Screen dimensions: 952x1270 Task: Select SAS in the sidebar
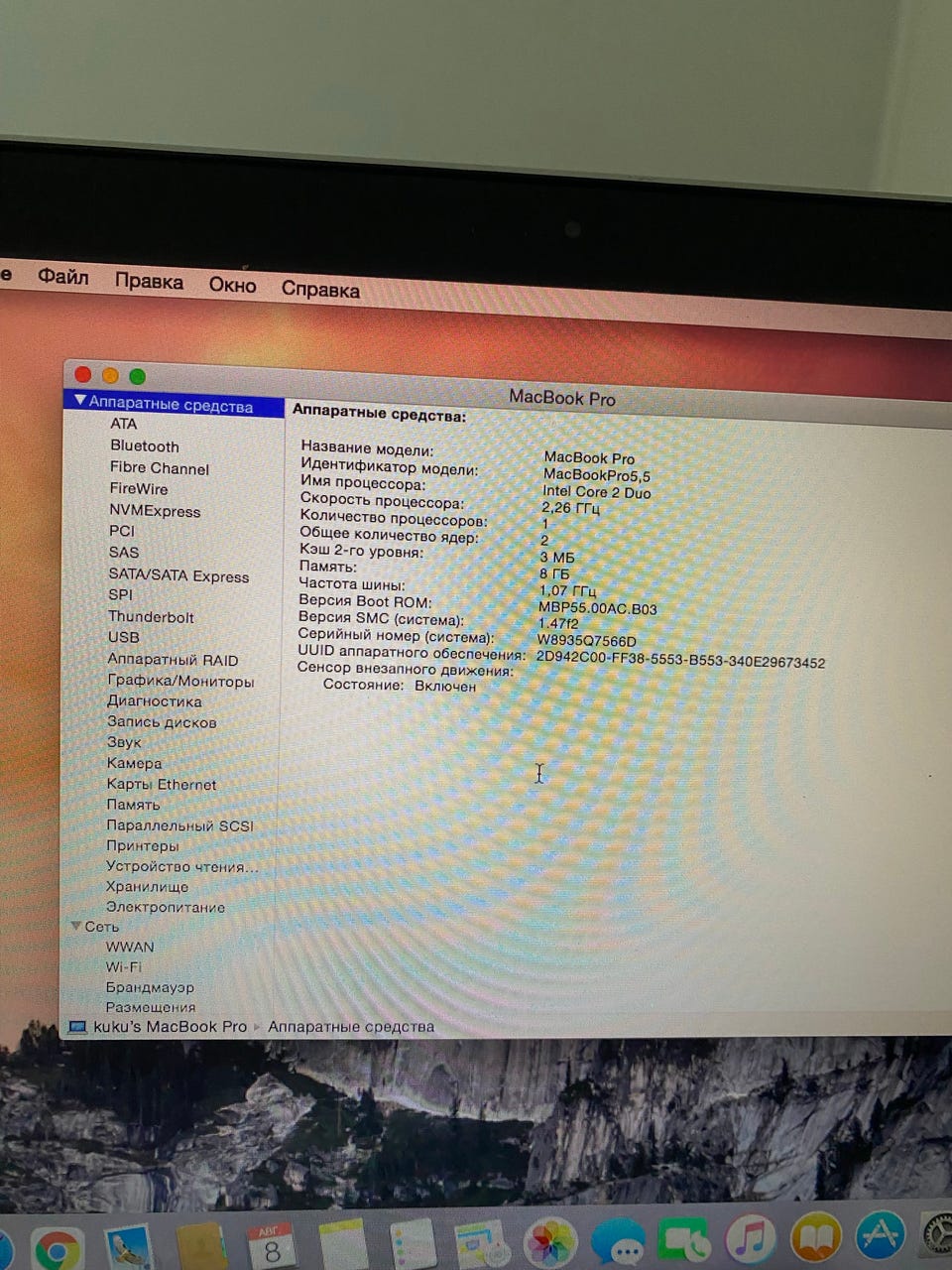tap(124, 553)
